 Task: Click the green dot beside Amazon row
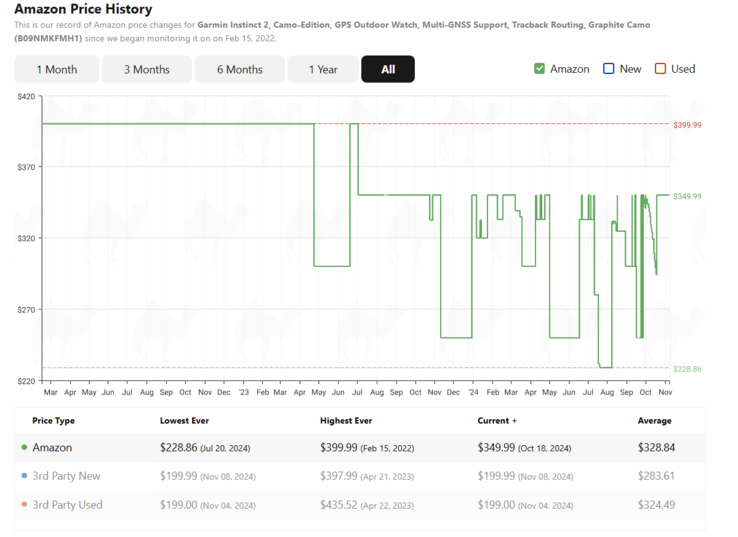point(24,447)
